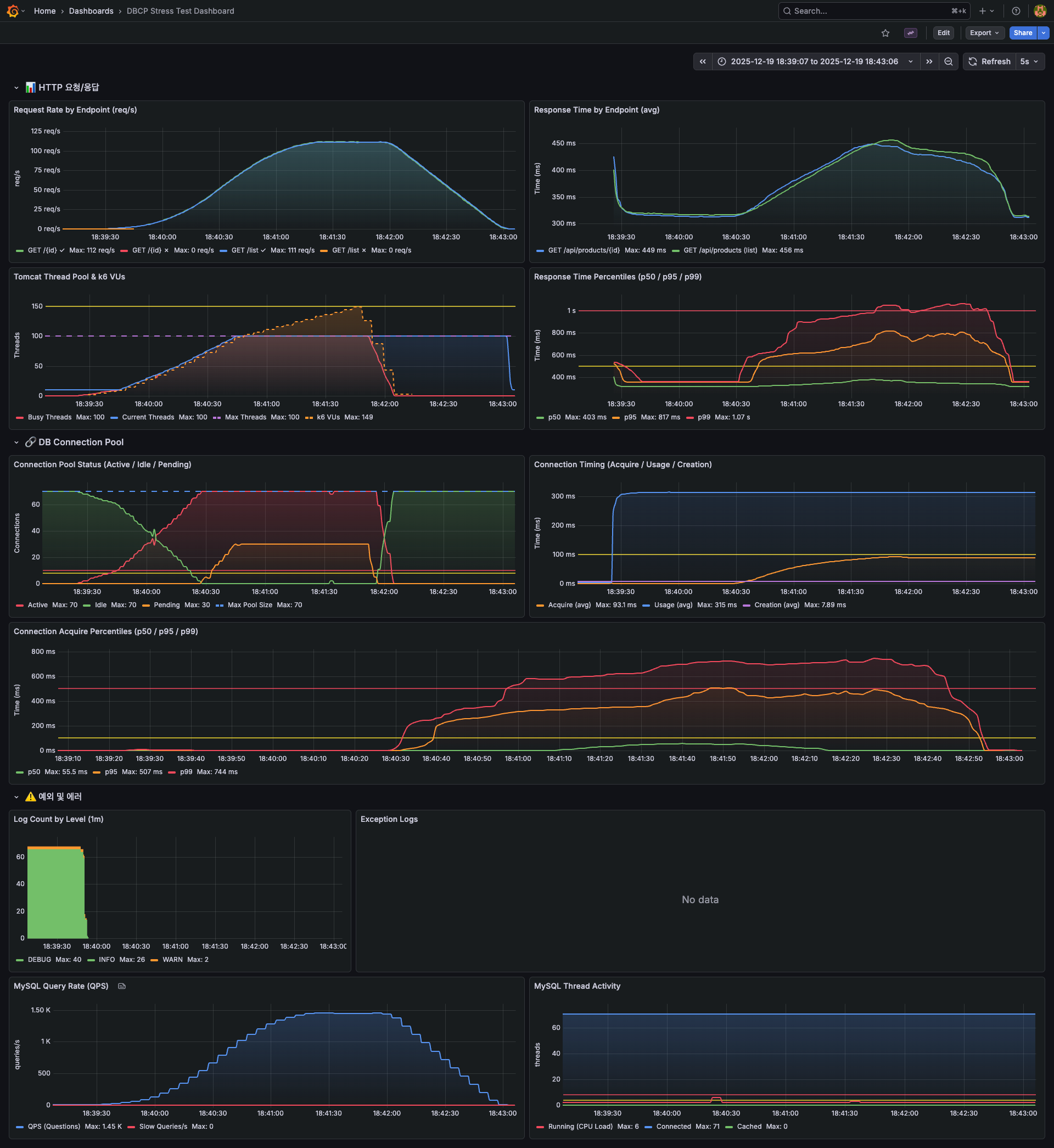Open the user avatar profile menu
1054x1148 pixels.
[1040, 11]
